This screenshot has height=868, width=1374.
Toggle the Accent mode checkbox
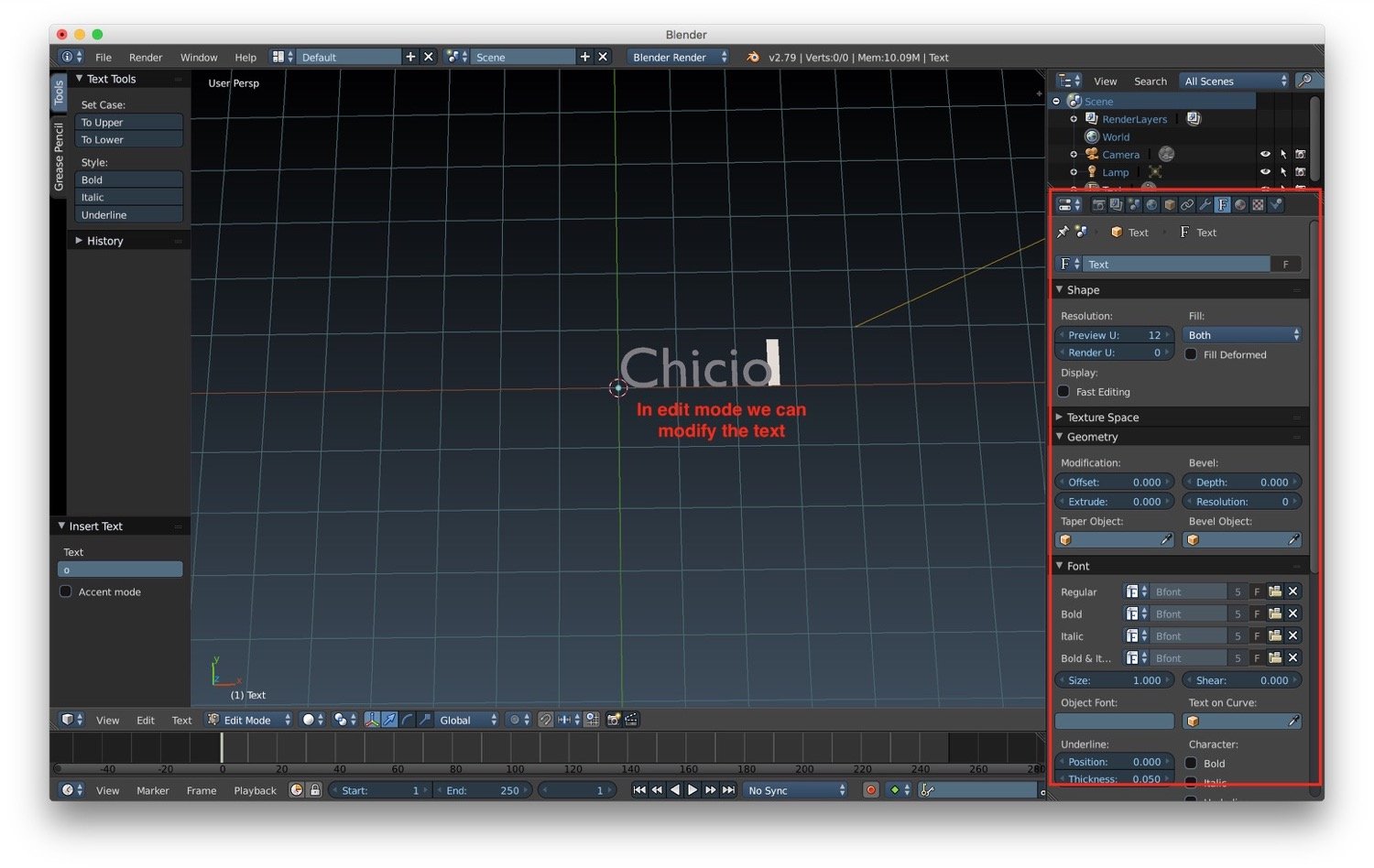(x=66, y=591)
